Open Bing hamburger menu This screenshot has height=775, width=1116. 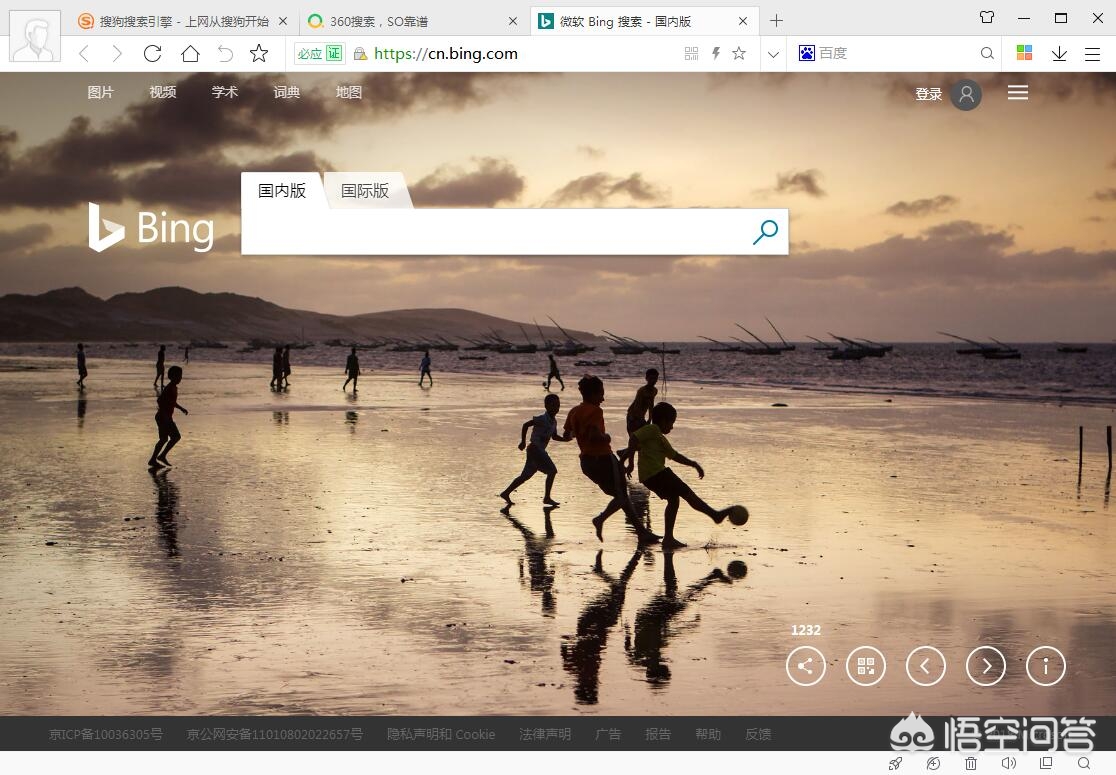pos(1018,93)
